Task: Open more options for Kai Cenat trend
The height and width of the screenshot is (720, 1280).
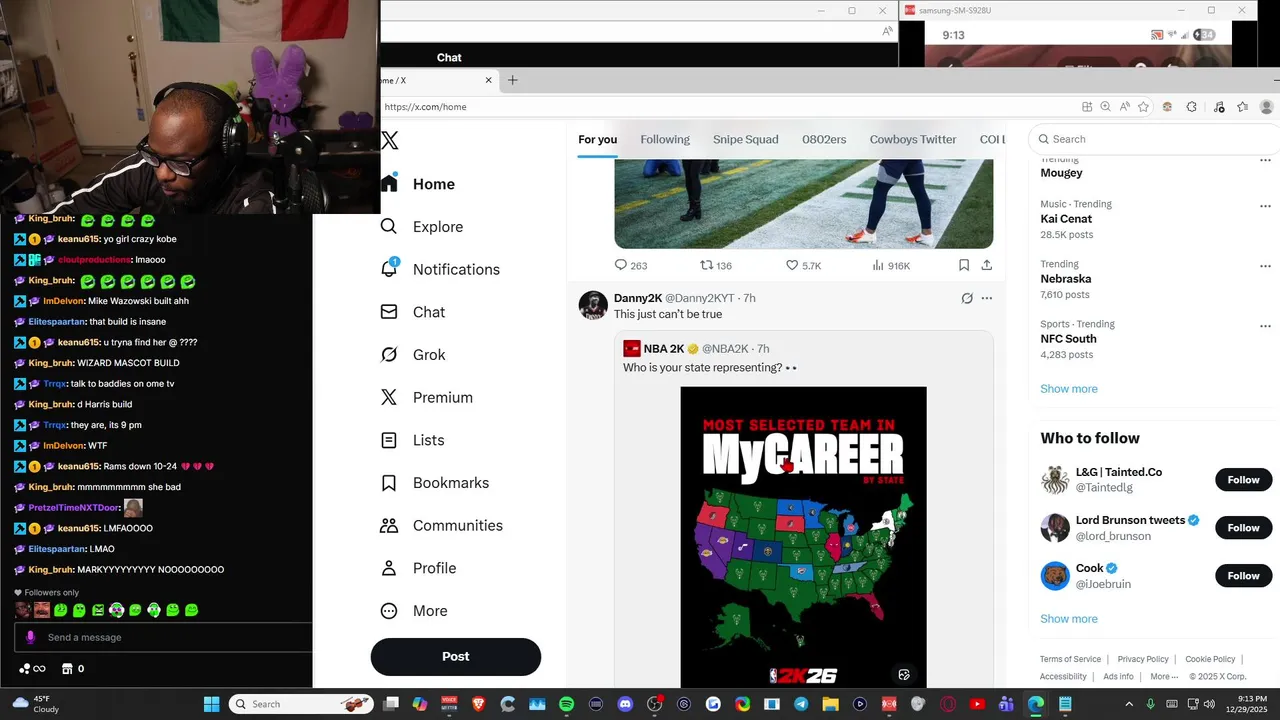Action: pos(1265,206)
